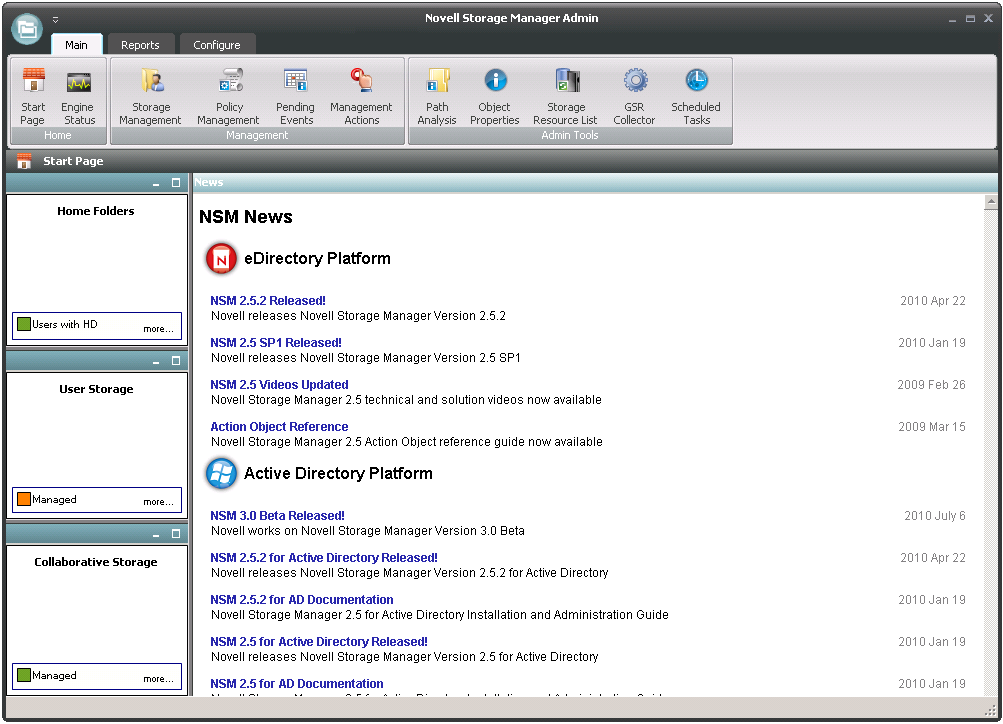
Task: Open Scheduled Tasks
Action: [x=696, y=96]
